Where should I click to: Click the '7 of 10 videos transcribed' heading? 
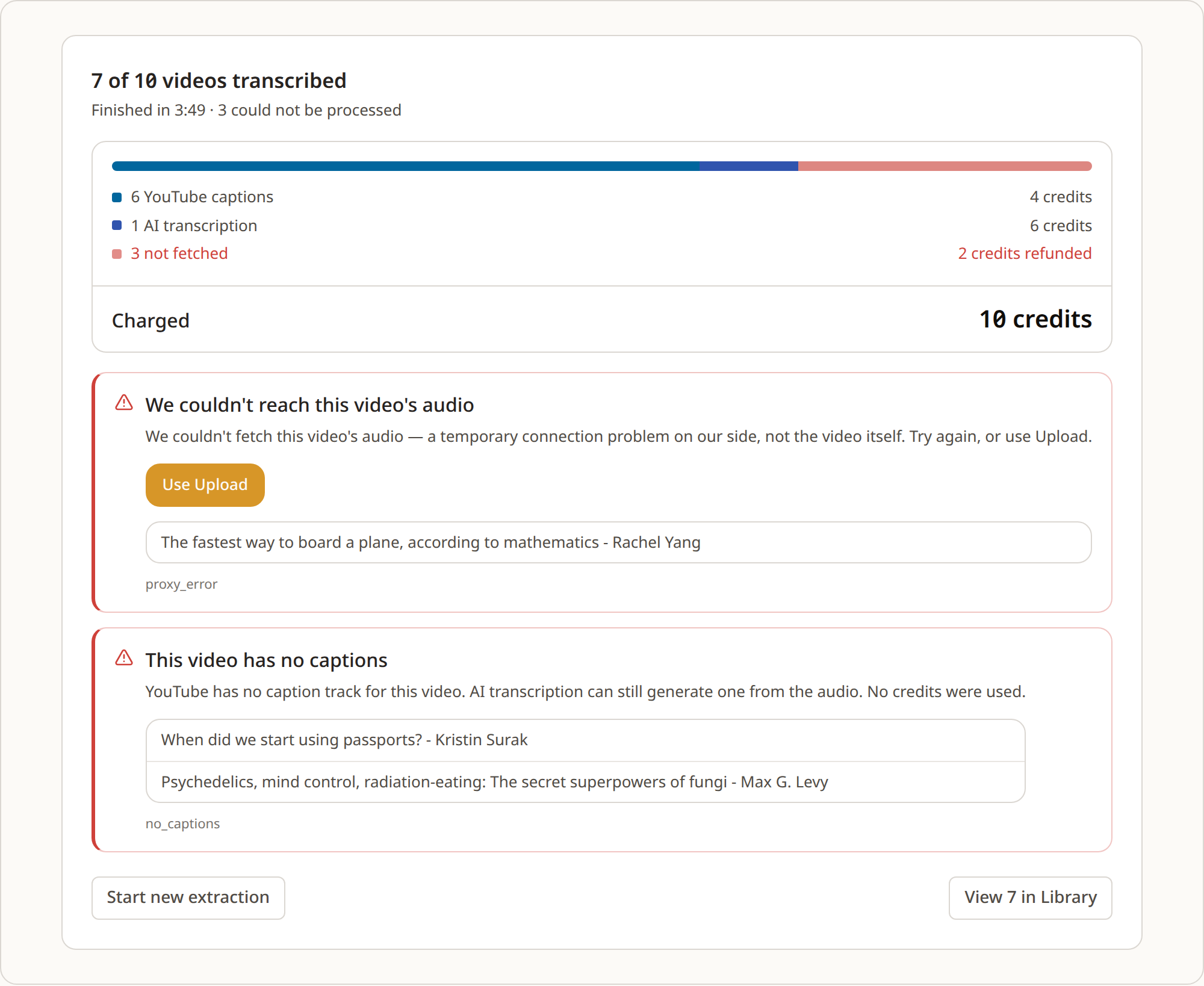[x=219, y=81]
